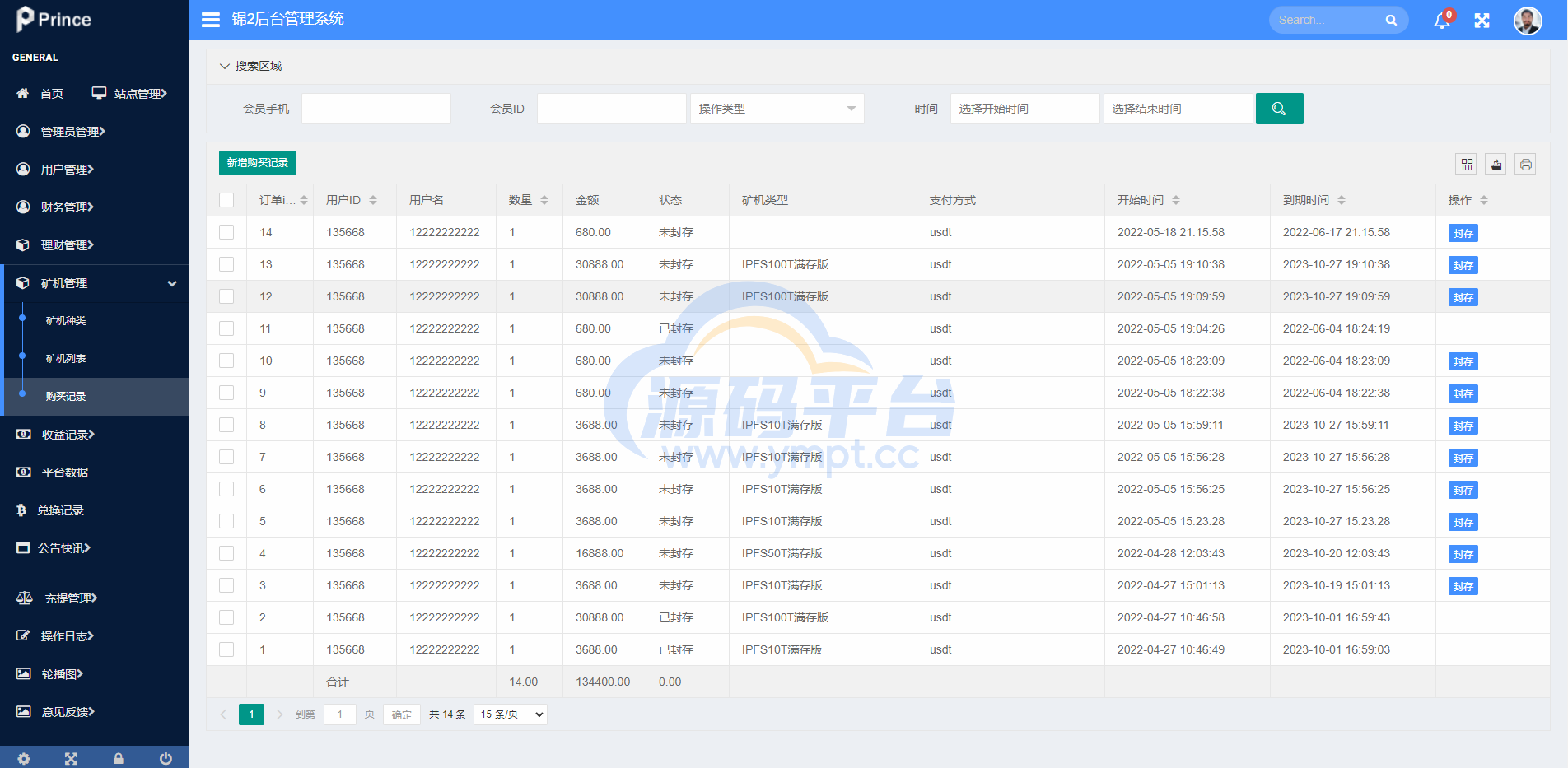Open 购买记录 submenu item

pyautogui.click(x=66, y=397)
